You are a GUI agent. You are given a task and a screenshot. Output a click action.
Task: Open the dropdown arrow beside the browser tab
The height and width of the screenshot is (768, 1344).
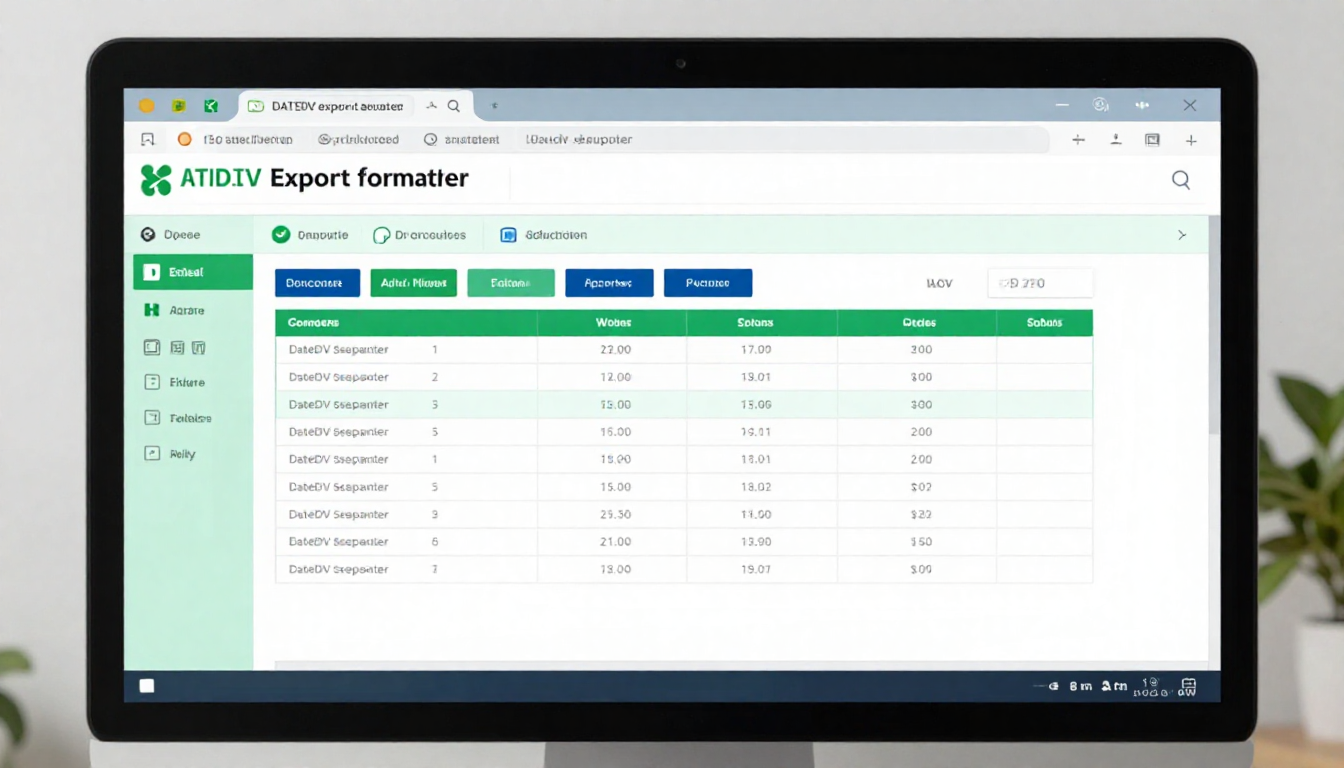[x=431, y=105]
